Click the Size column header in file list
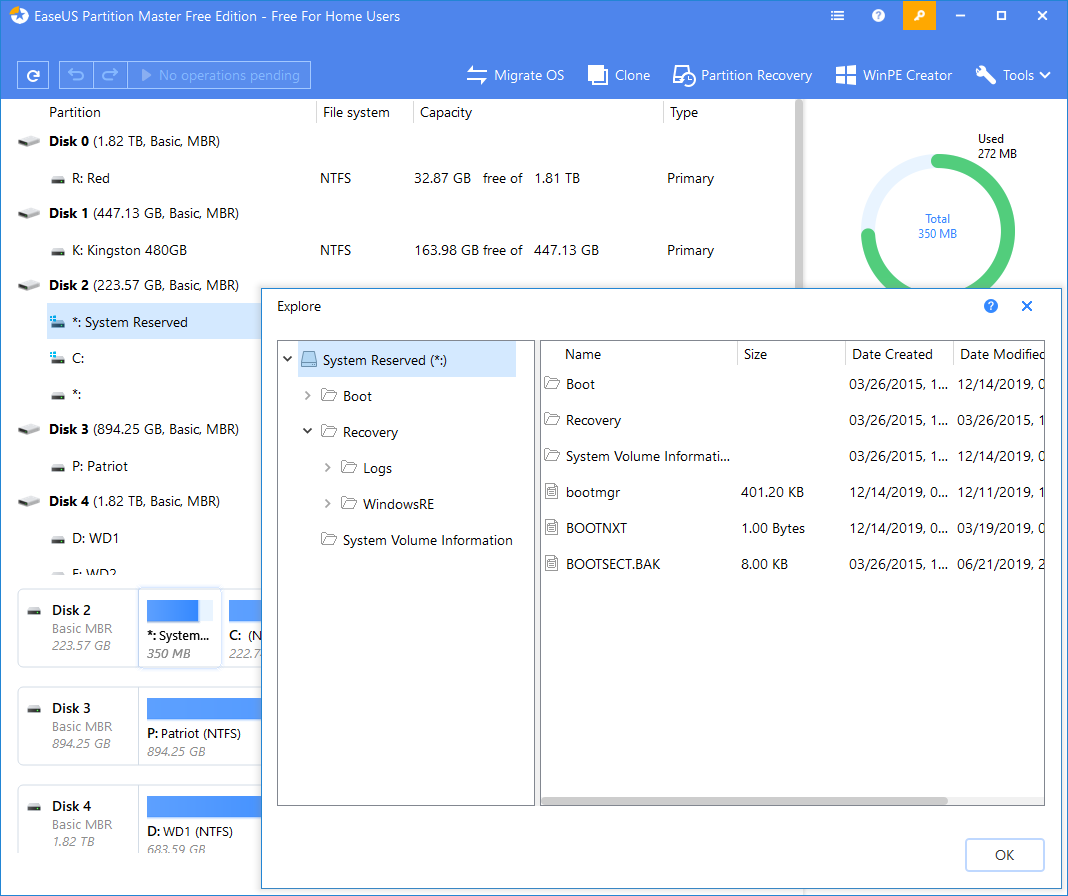The height and width of the screenshot is (896, 1068). [755, 354]
